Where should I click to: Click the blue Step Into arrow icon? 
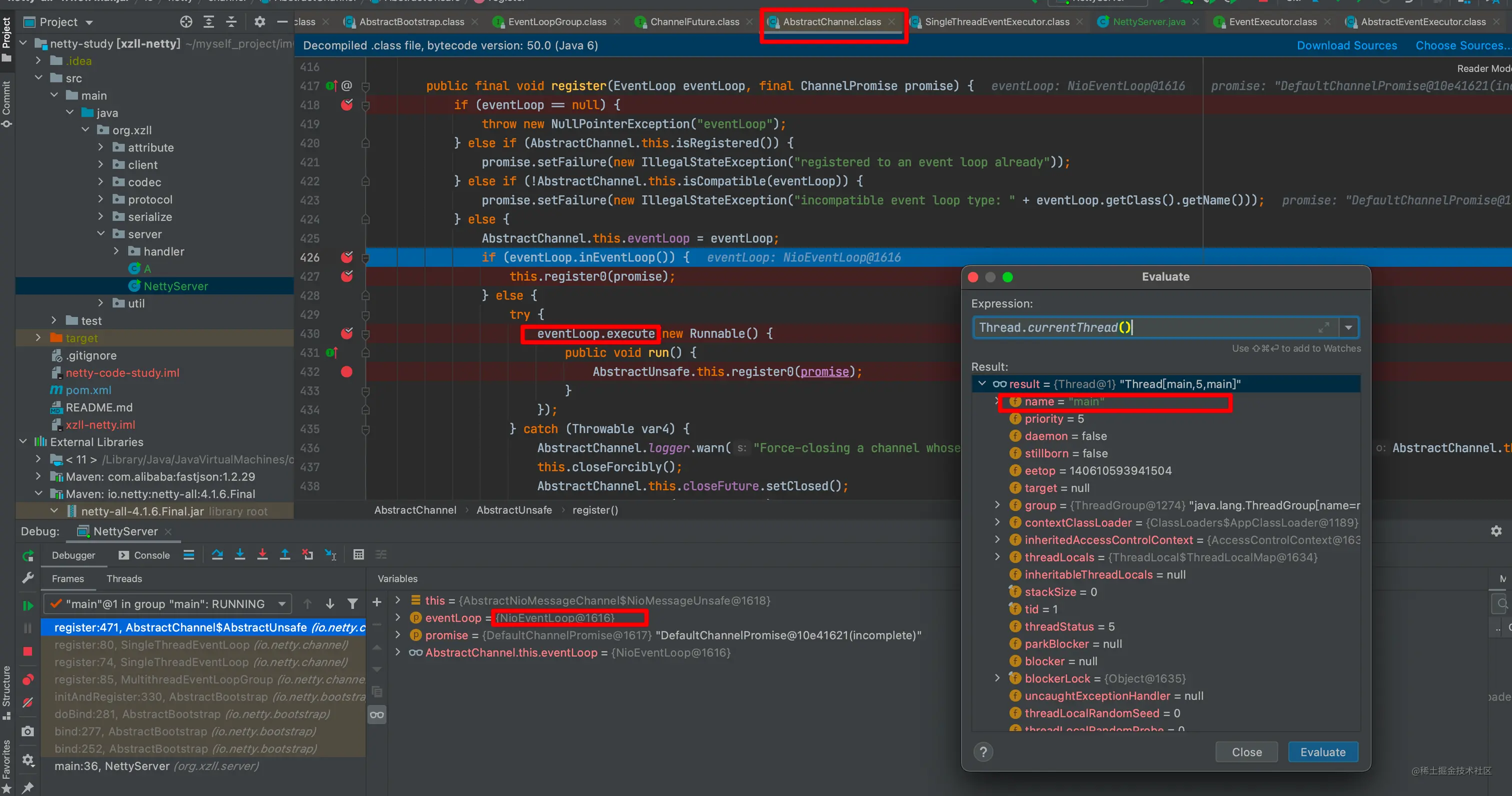[239, 554]
